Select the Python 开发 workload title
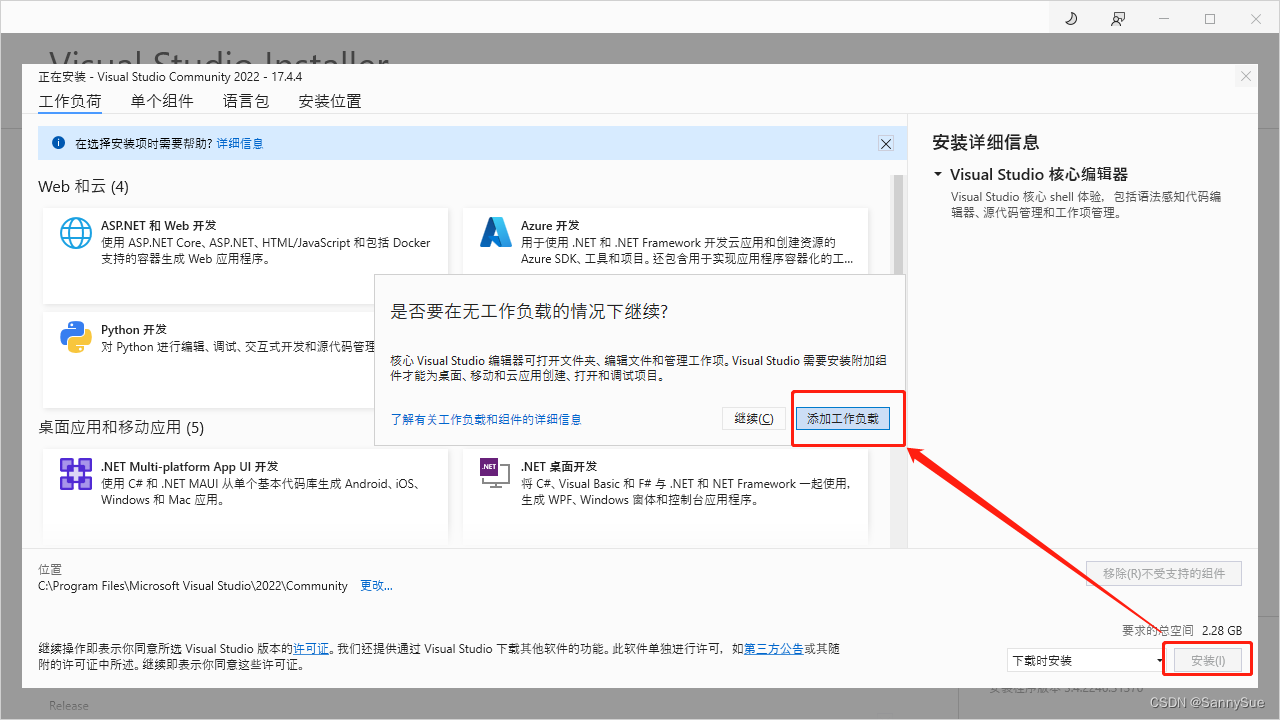The height and width of the screenshot is (720, 1280). click(x=134, y=330)
